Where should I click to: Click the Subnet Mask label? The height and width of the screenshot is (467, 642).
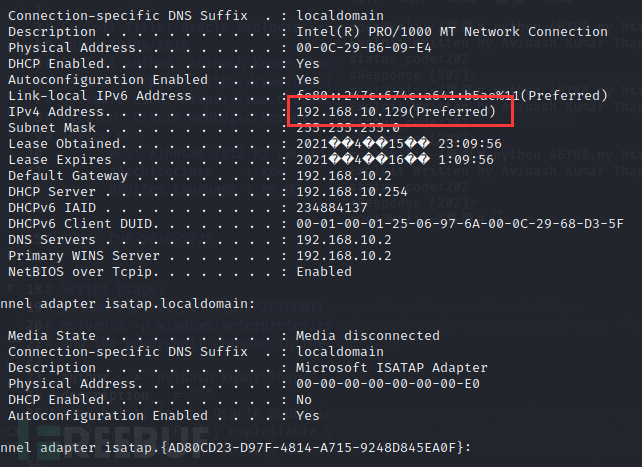52,128
